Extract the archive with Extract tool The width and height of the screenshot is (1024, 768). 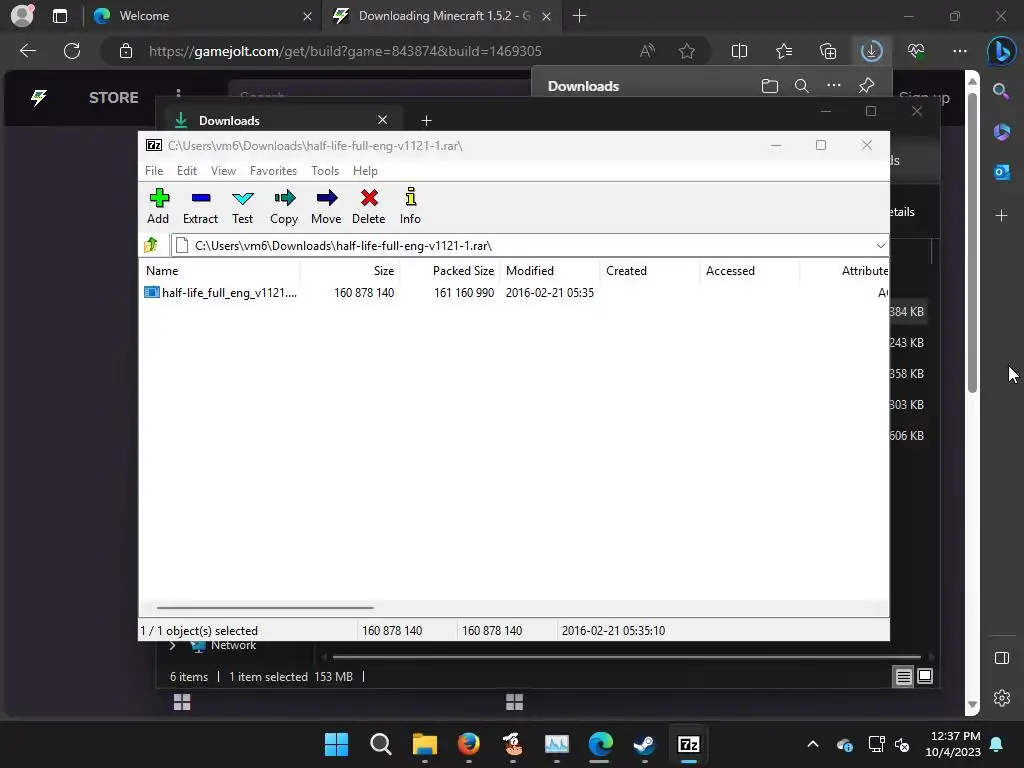coord(200,206)
